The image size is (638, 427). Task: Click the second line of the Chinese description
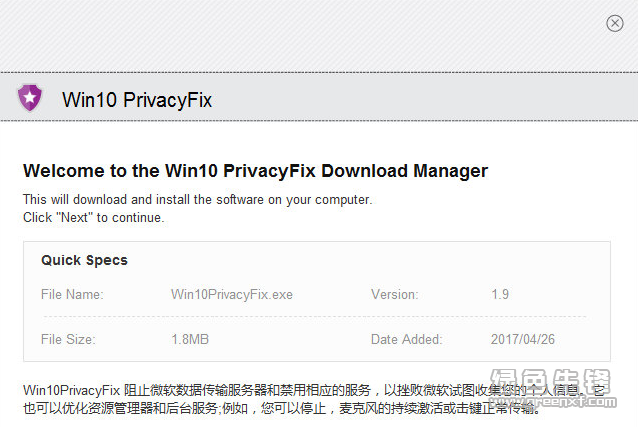click(282, 408)
